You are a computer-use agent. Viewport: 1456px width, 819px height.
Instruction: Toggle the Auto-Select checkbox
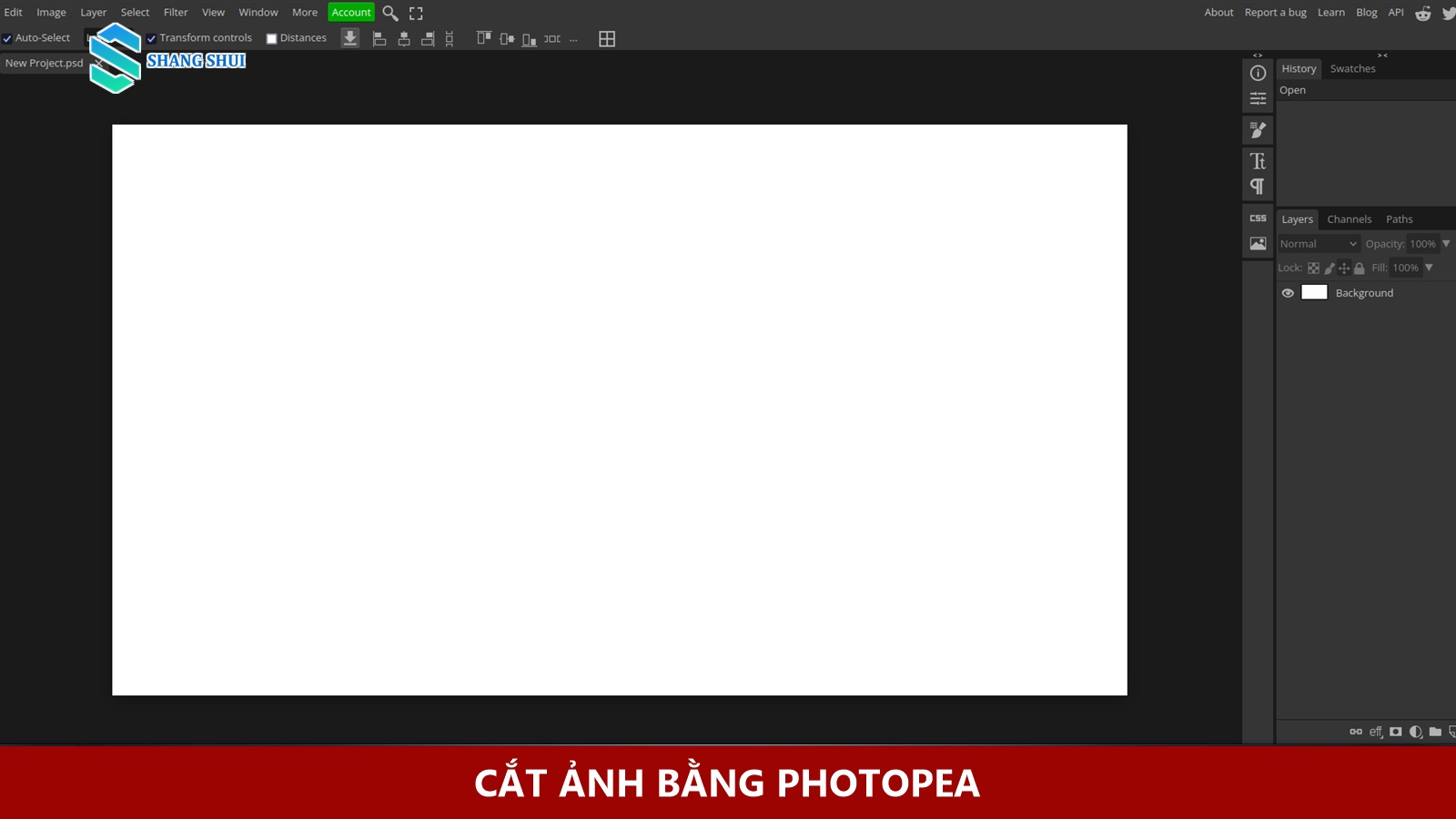click(7, 38)
